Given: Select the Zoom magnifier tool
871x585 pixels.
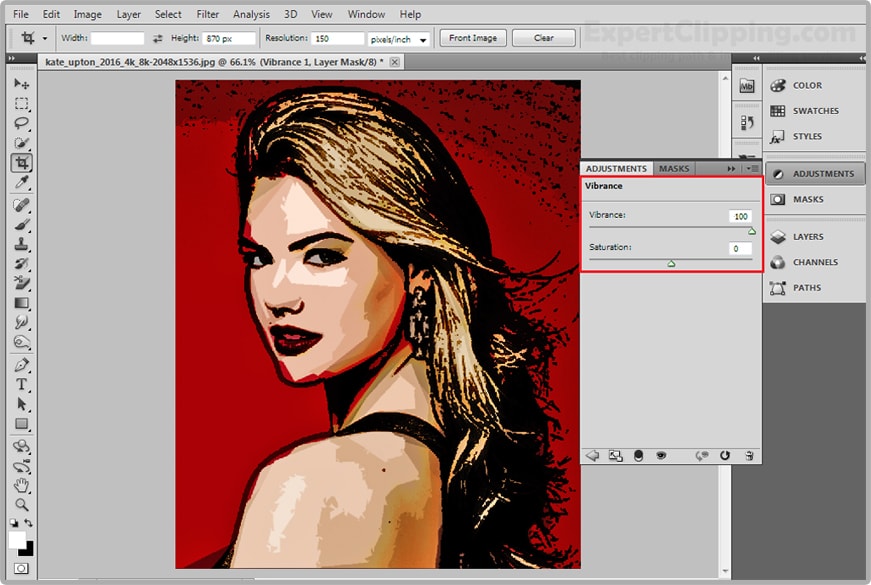Looking at the screenshot, I should [21, 505].
